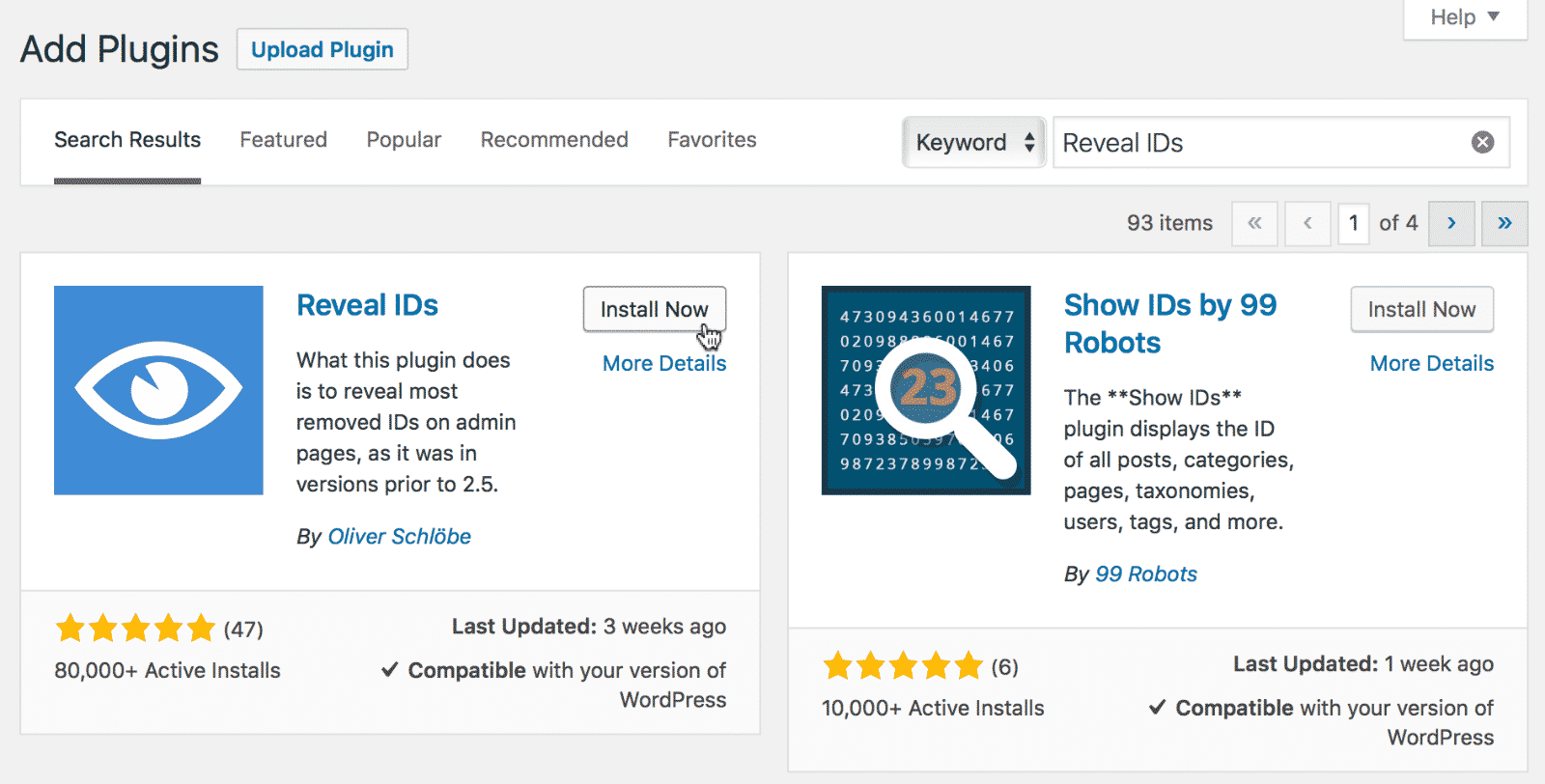Click 'Last Updated: 1 week ago' text

[1363, 664]
